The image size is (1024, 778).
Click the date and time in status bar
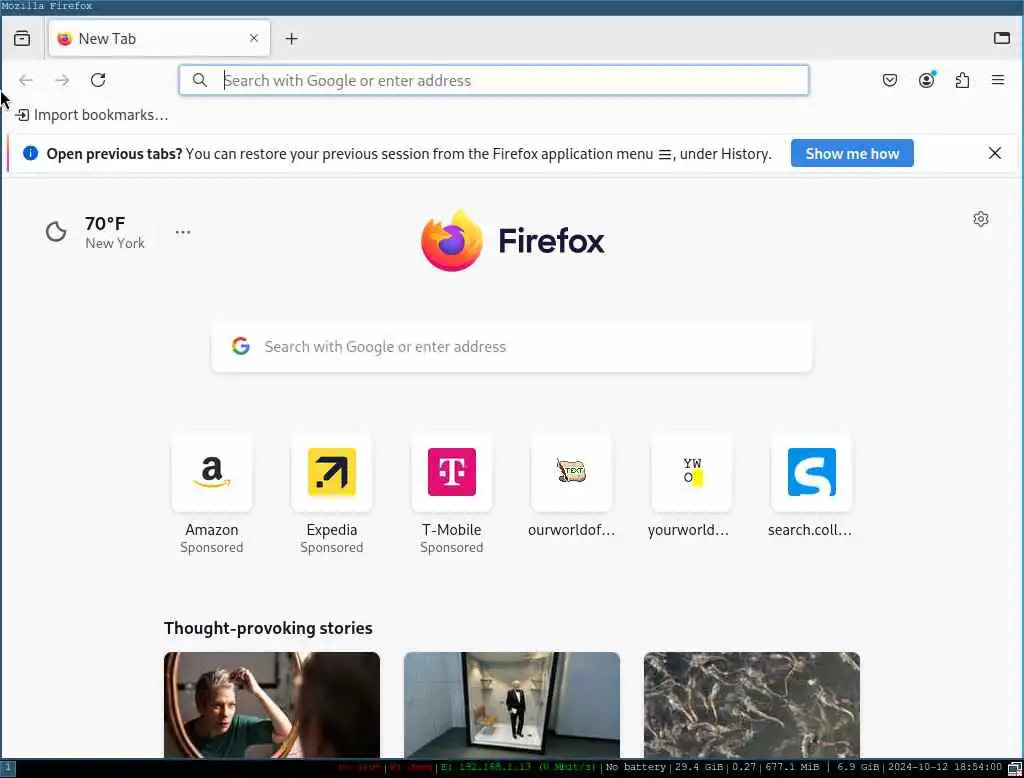point(944,767)
